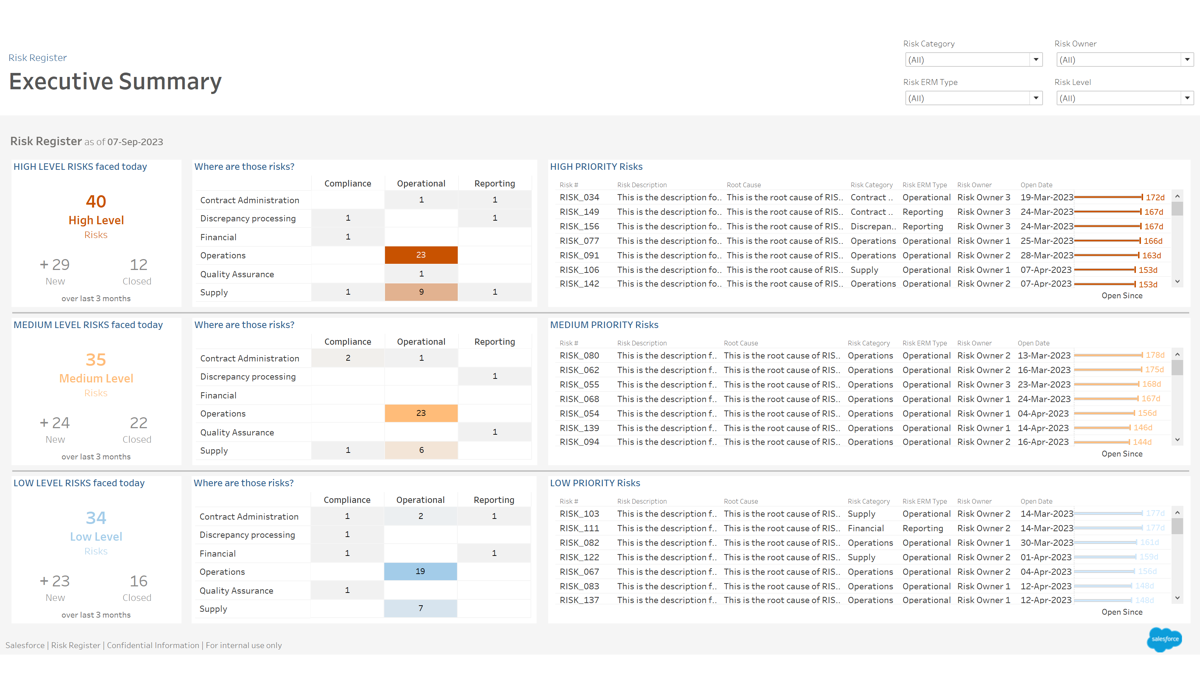Click the 35 Medium Level risks number
The height and width of the screenshot is (680, 1200).
coord(96,360)
